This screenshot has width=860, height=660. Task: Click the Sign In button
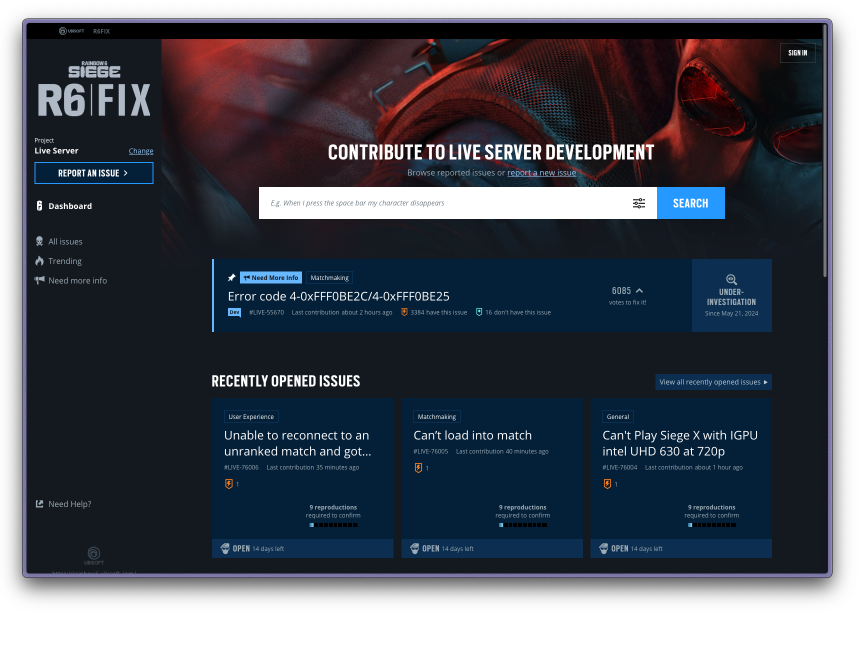797,52
